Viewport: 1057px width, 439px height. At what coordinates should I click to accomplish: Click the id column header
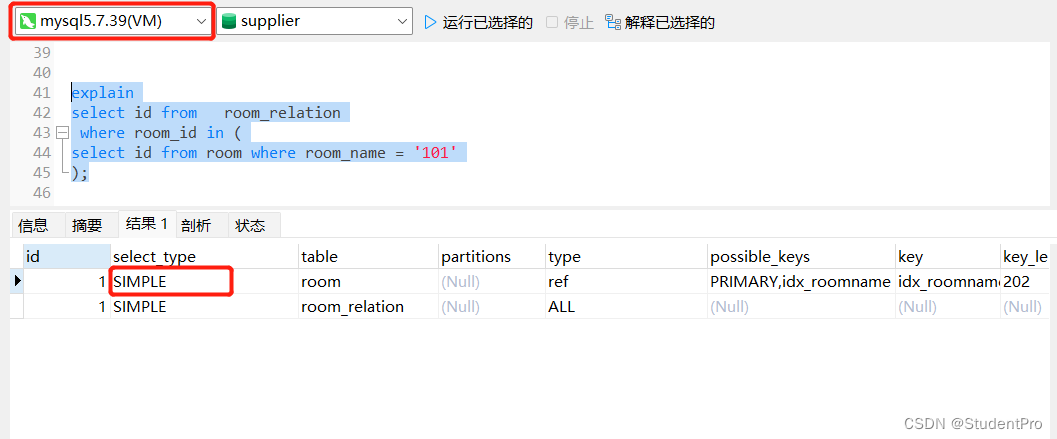[67, 257]
